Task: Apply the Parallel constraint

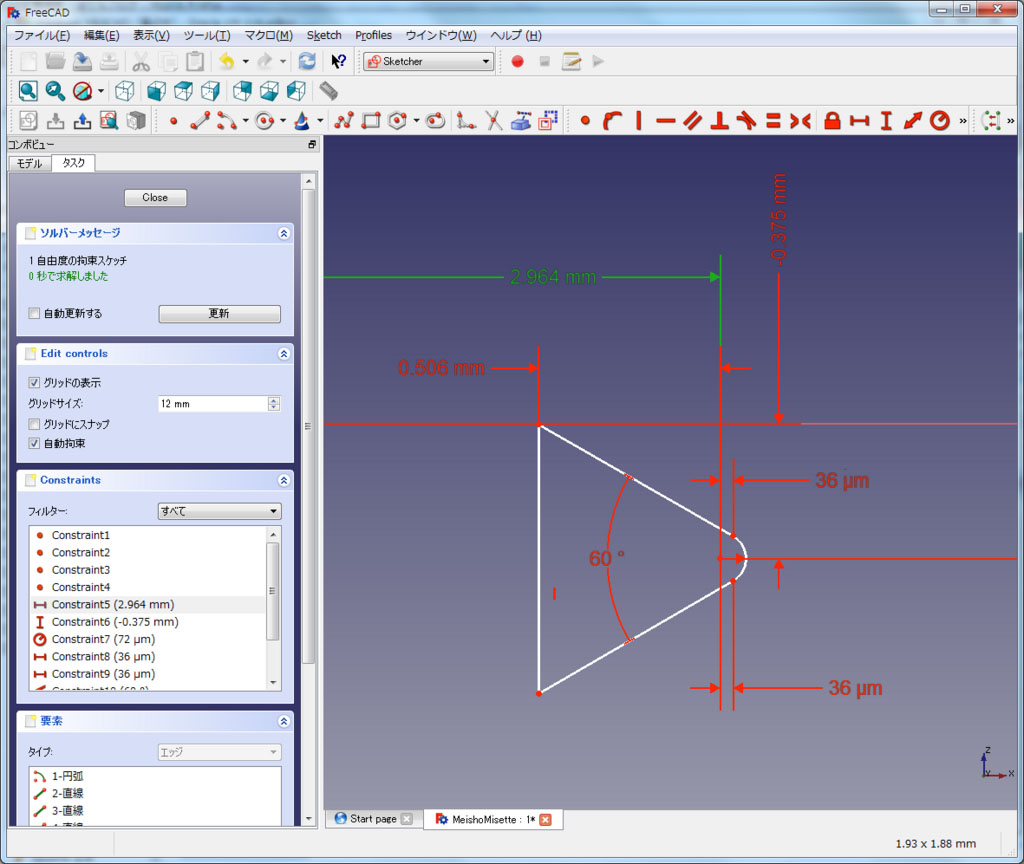Action: point(693,121)
